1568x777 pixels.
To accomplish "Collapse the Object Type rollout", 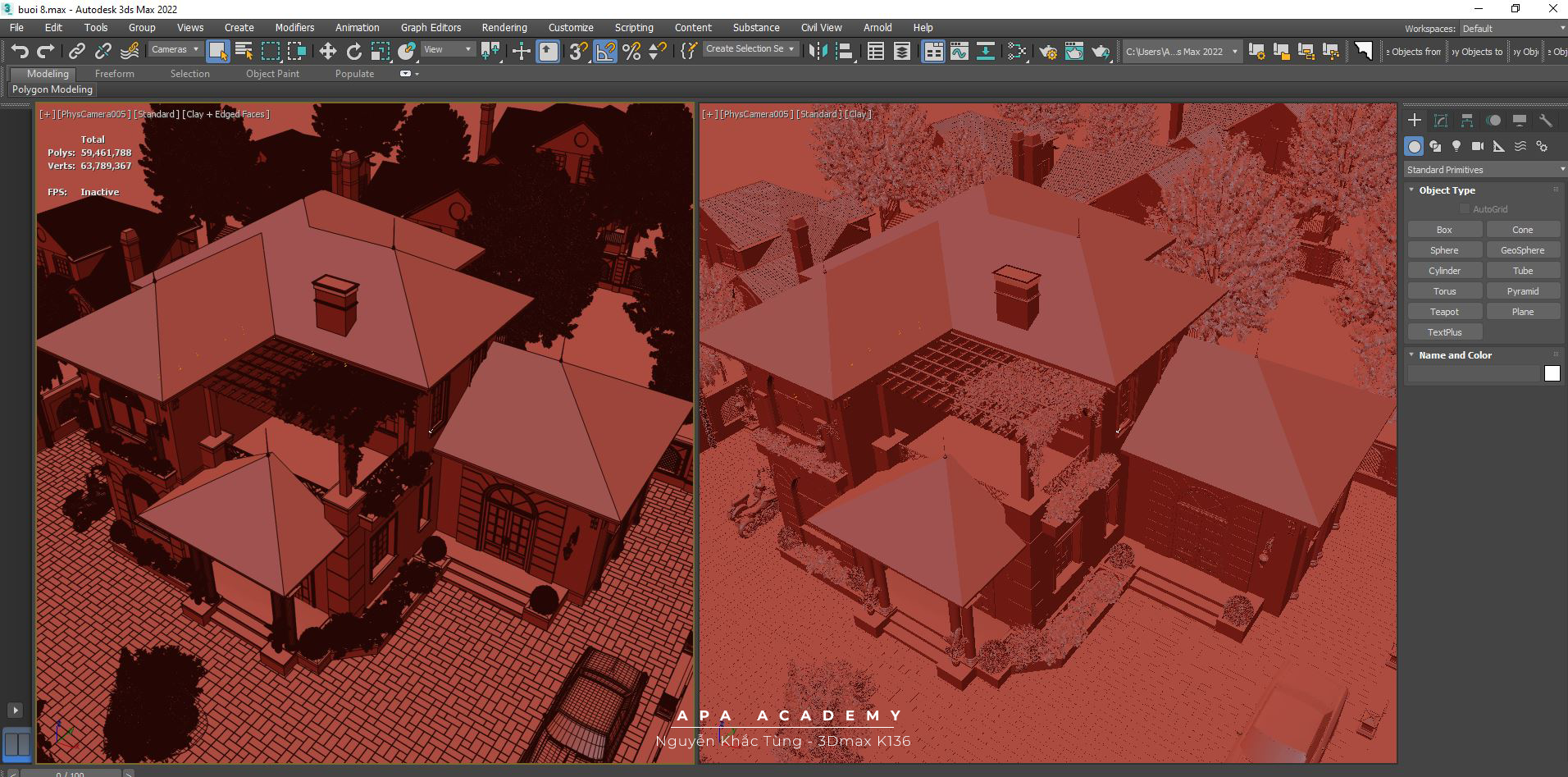I will (x=1447, y=190).
